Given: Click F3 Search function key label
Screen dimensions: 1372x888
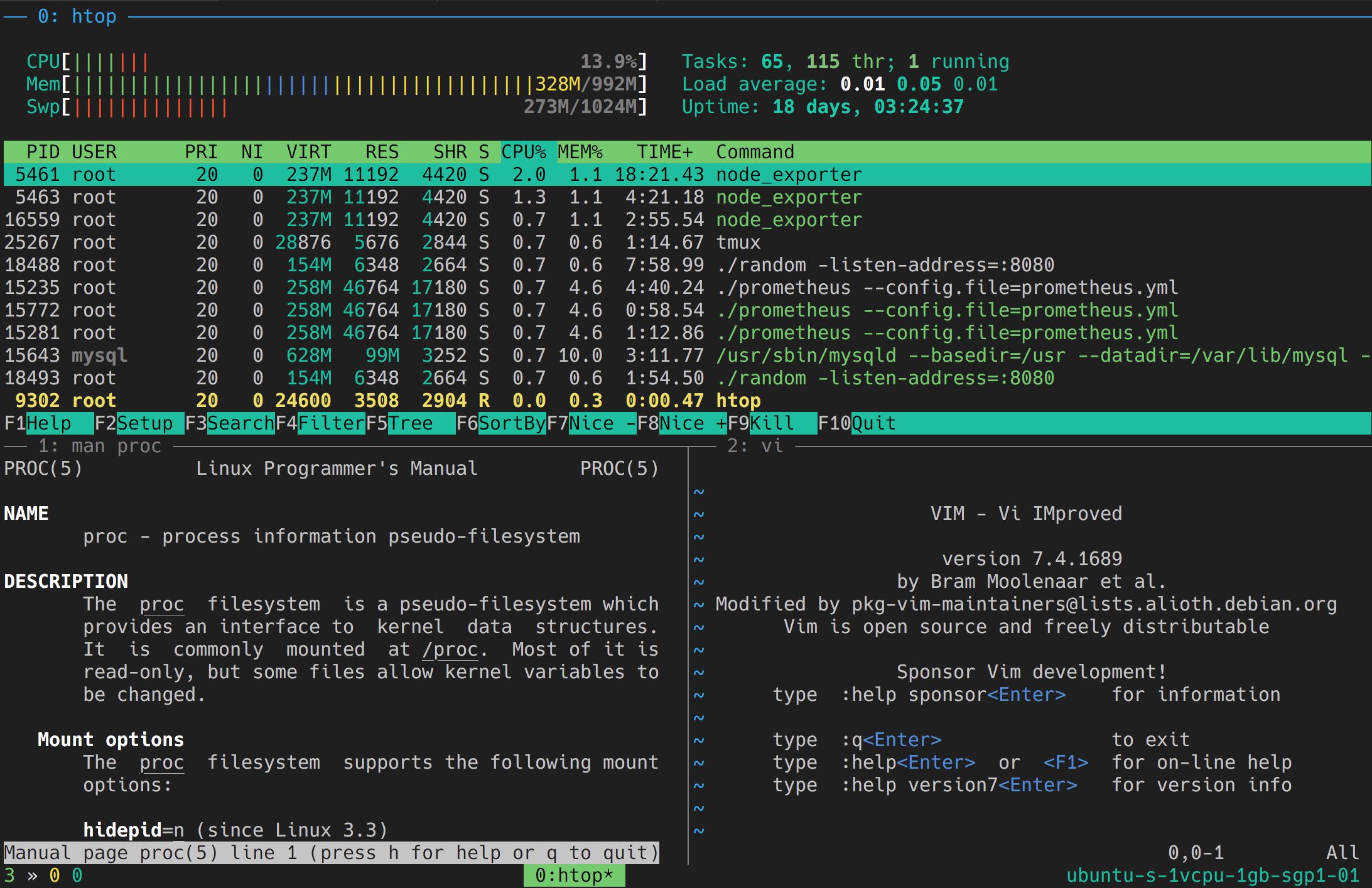Looking at the screenshot, I should (x=240, y=423).
